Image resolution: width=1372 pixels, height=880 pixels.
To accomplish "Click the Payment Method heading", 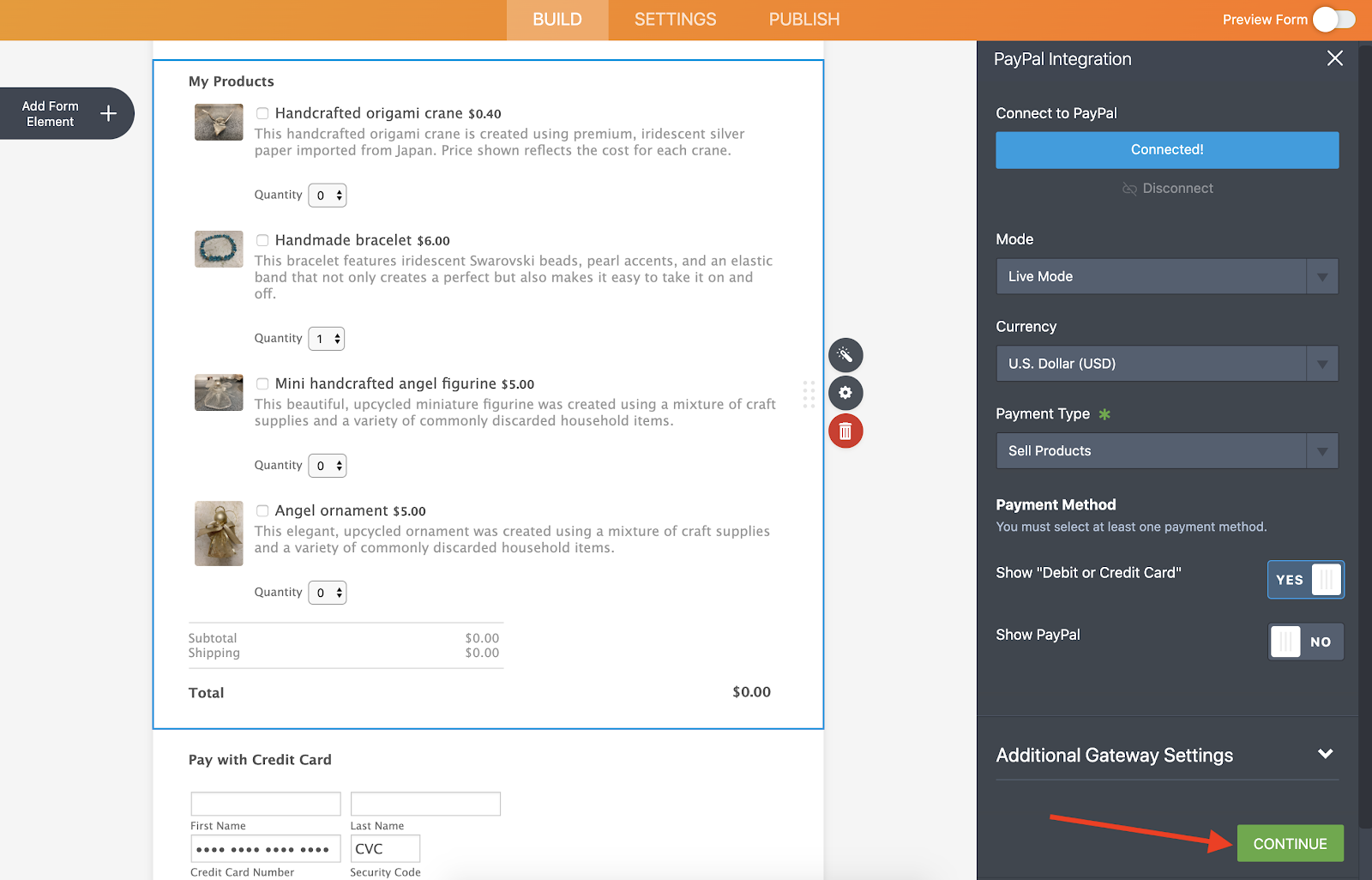I will click(1056, 505).
